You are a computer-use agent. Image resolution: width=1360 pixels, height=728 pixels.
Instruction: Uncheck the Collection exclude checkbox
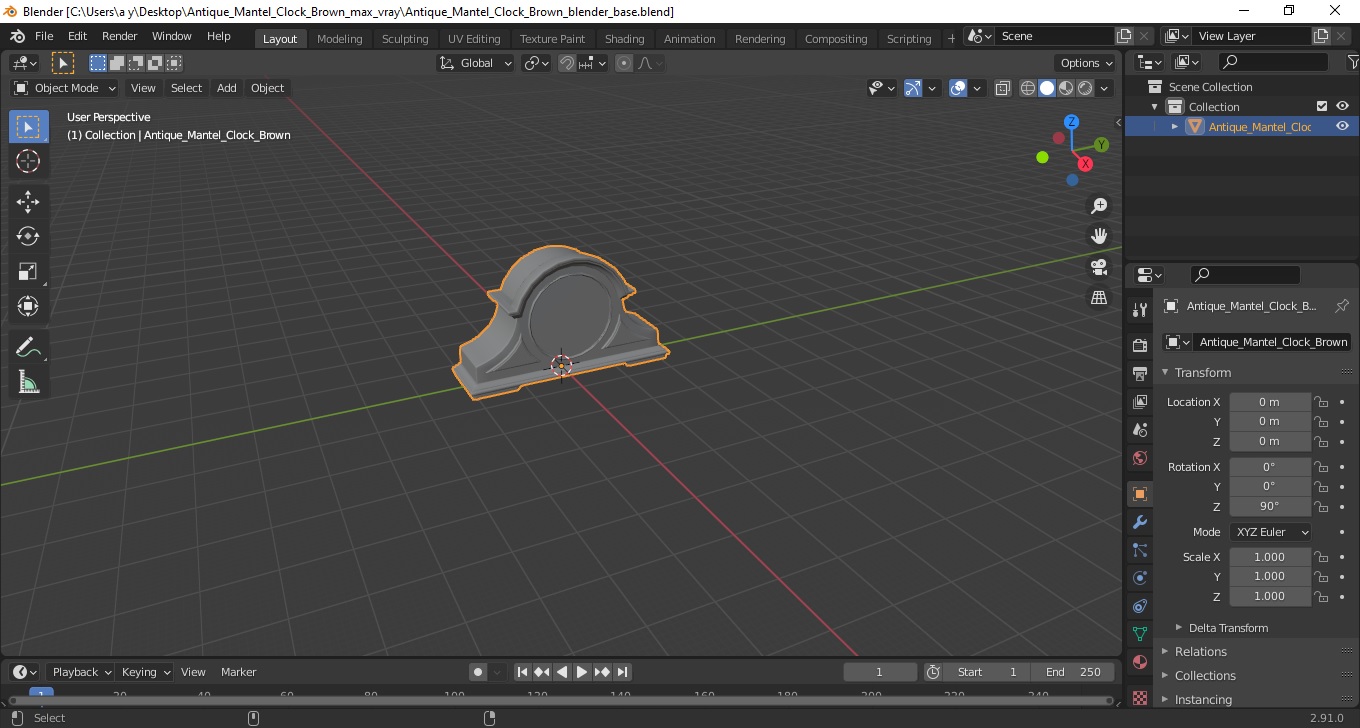coord(1322,106)
